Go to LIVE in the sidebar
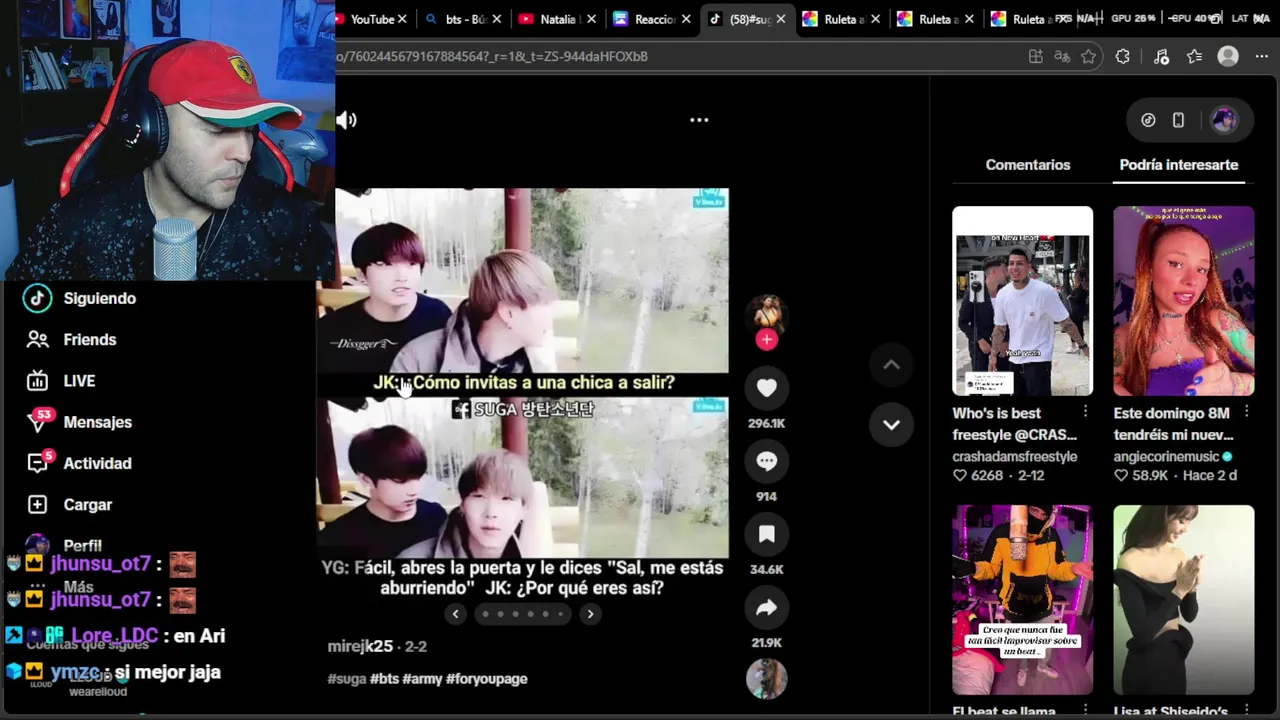This screenshot has height=720, width=1280. [x=79, y=381]
